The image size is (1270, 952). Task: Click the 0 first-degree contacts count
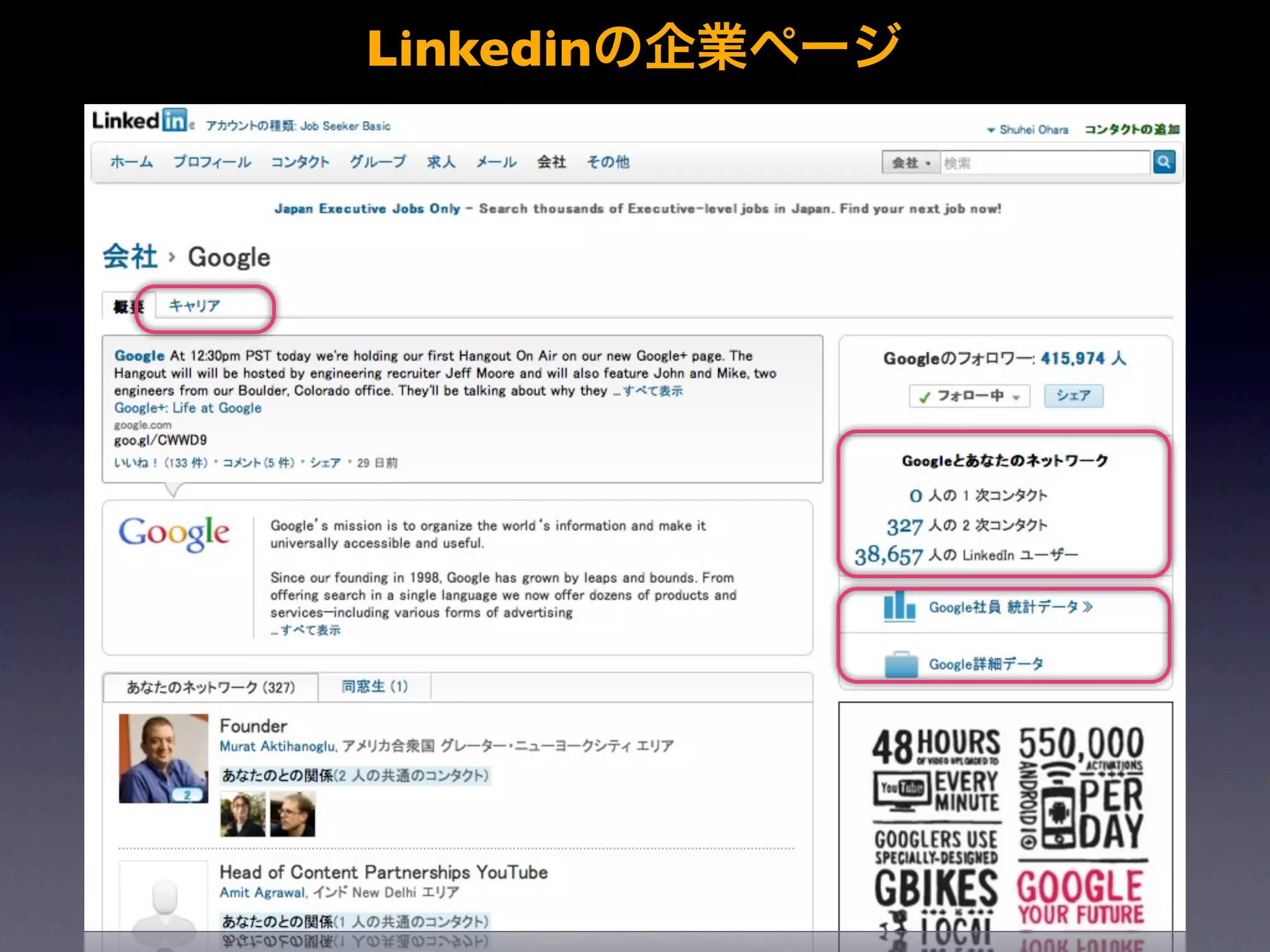(x=916, y=496)
